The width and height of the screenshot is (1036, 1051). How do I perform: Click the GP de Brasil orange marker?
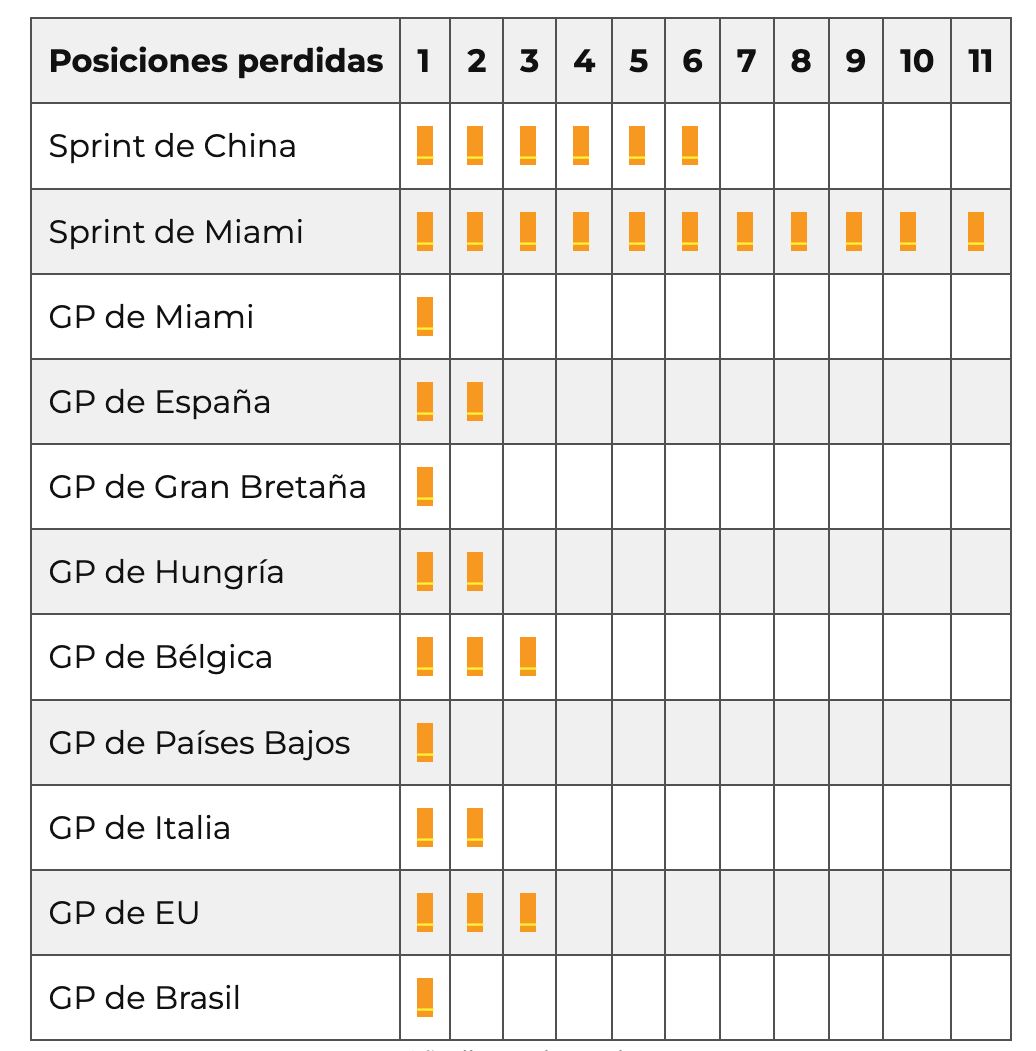pyautogui.click(x=425, y=997)
